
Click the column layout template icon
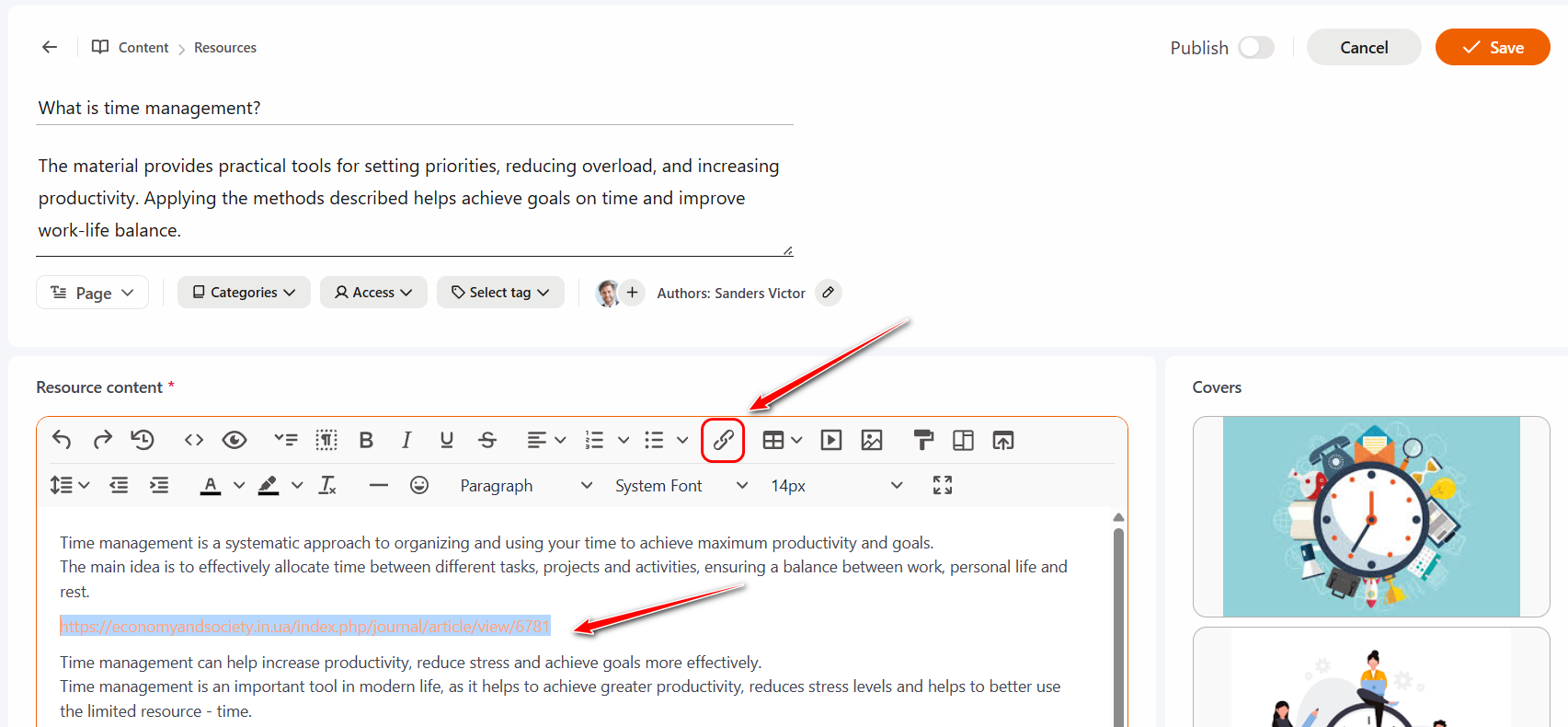coord(963,440)
